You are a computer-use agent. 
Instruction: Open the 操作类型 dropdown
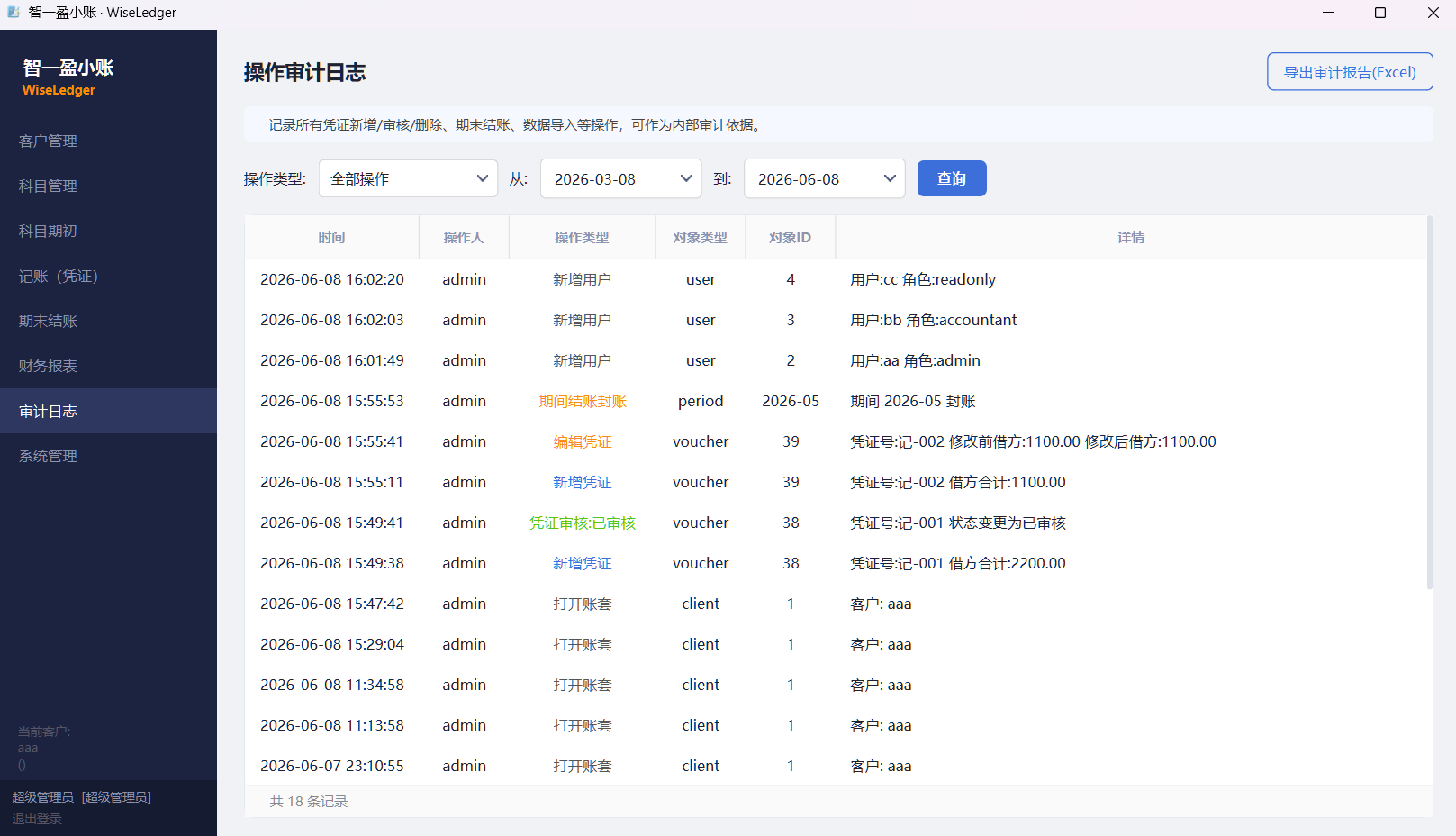408,178
